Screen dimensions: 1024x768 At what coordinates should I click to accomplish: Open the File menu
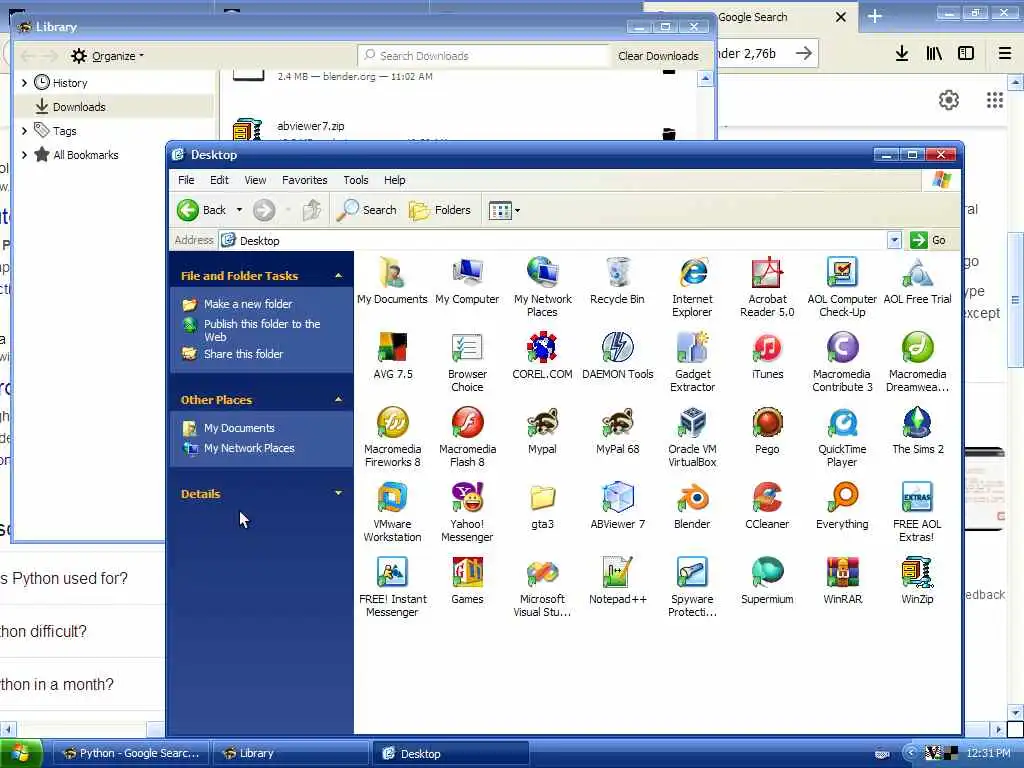[186, 180]
